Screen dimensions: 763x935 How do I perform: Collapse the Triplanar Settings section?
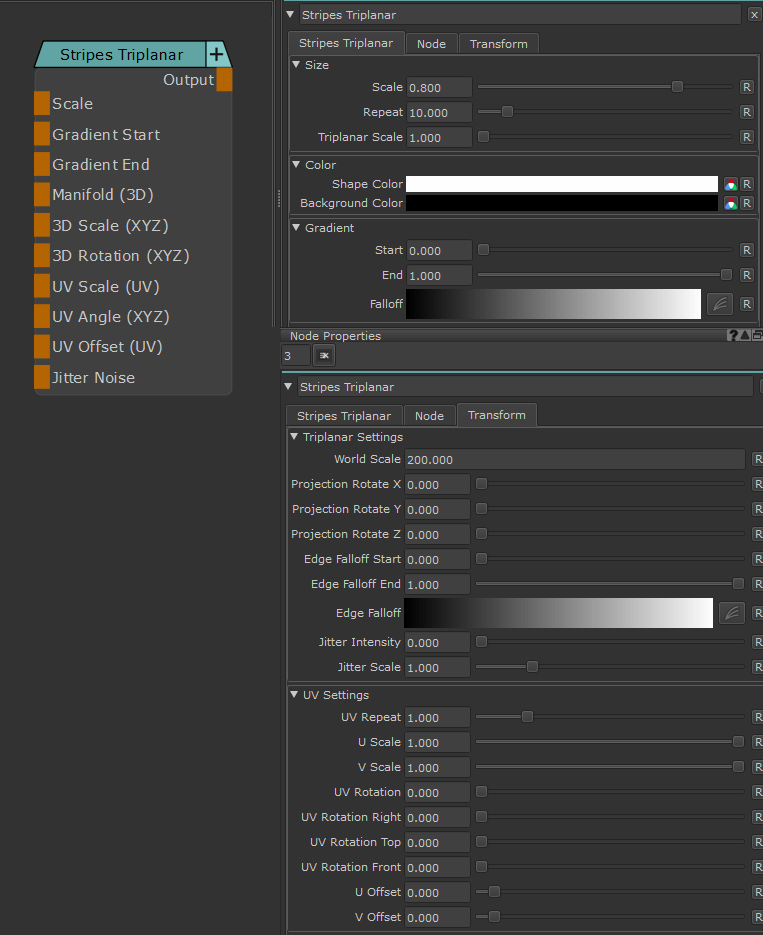294,437
